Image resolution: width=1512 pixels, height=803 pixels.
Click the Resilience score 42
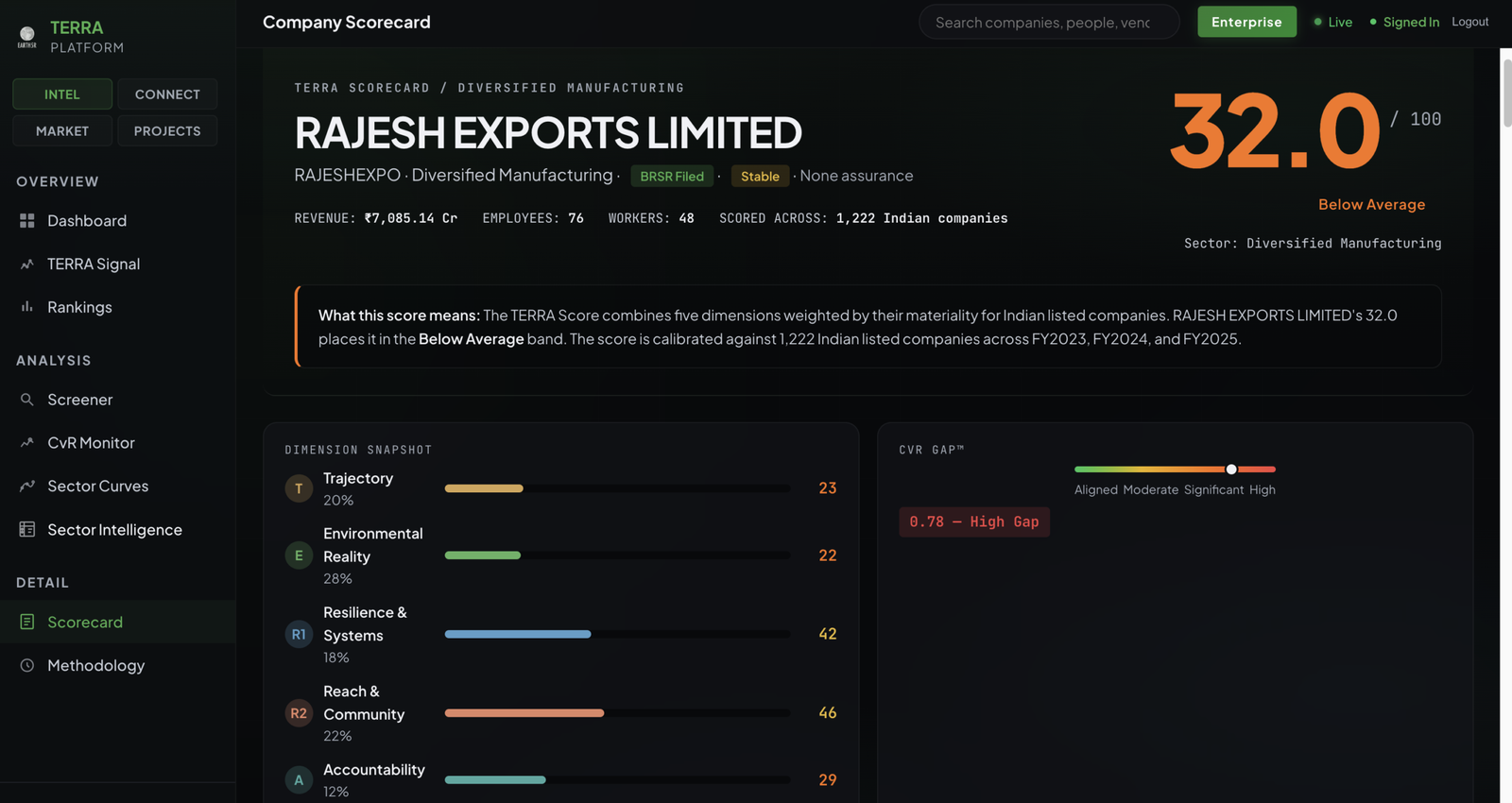[x=828, y=634]
